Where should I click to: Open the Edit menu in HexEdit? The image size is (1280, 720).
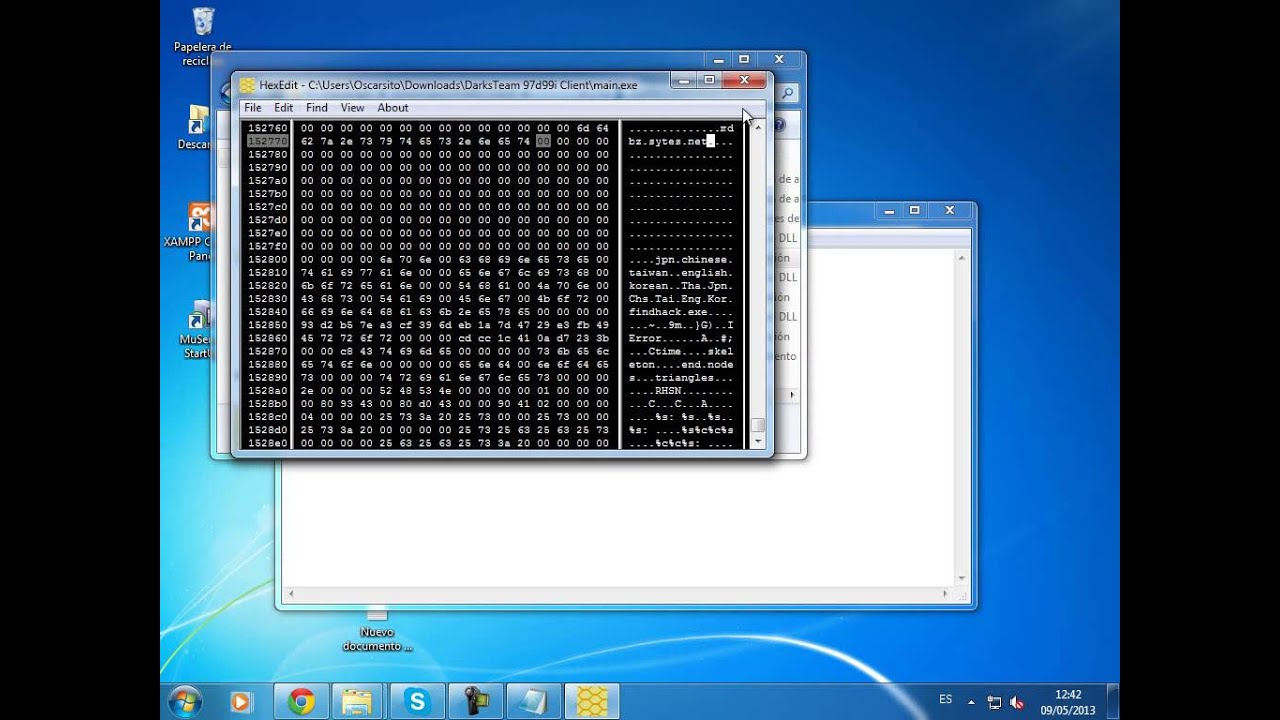[284, 108]
